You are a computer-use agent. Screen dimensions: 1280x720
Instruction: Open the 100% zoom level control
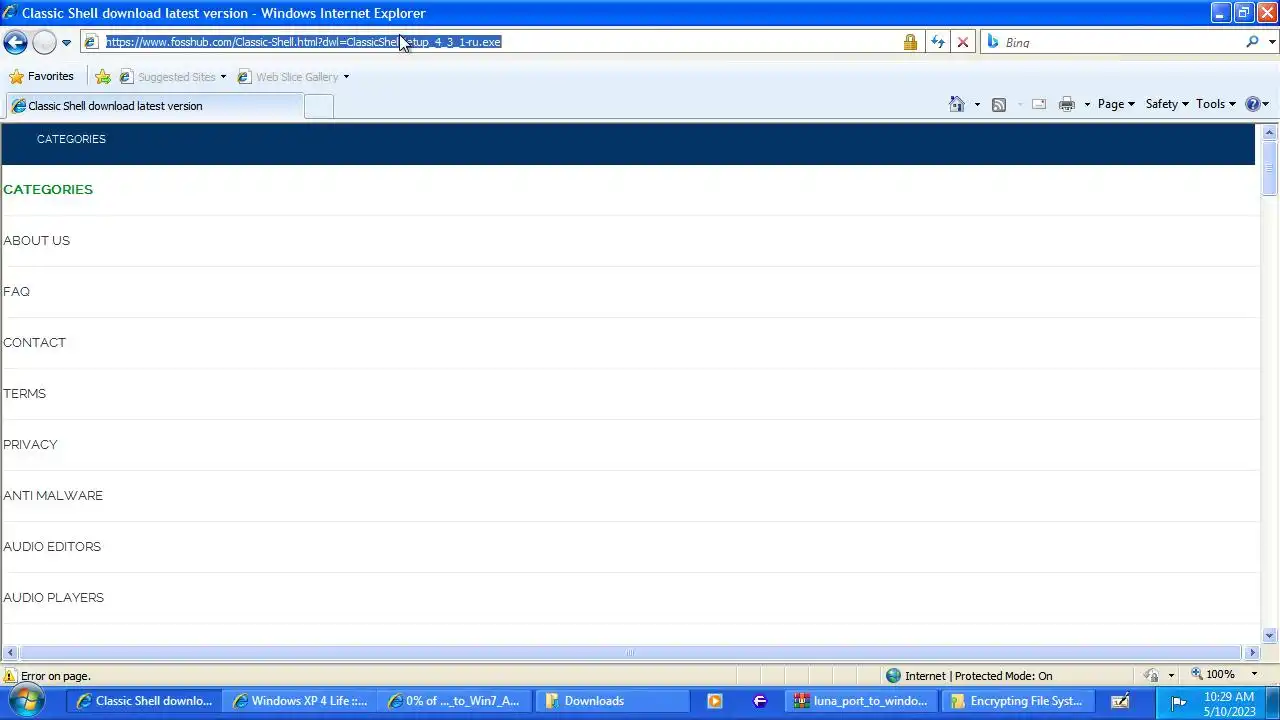(x=1223, y=675)
